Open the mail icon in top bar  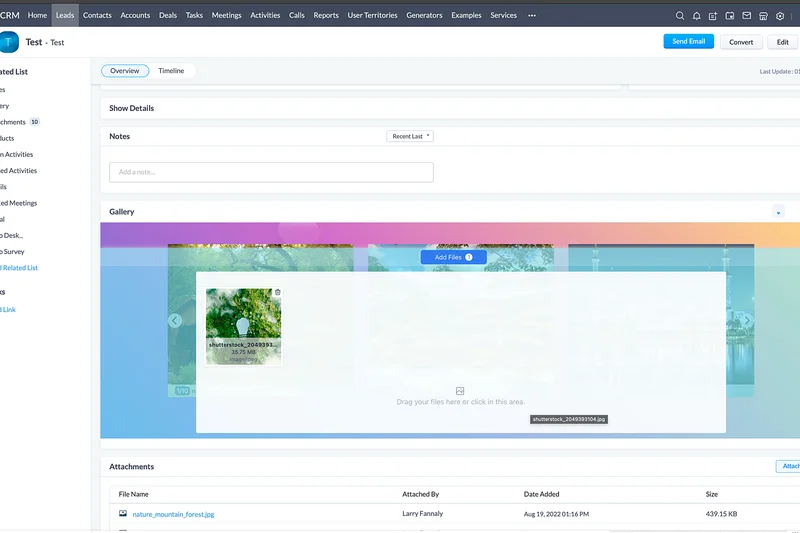[746, 16]
